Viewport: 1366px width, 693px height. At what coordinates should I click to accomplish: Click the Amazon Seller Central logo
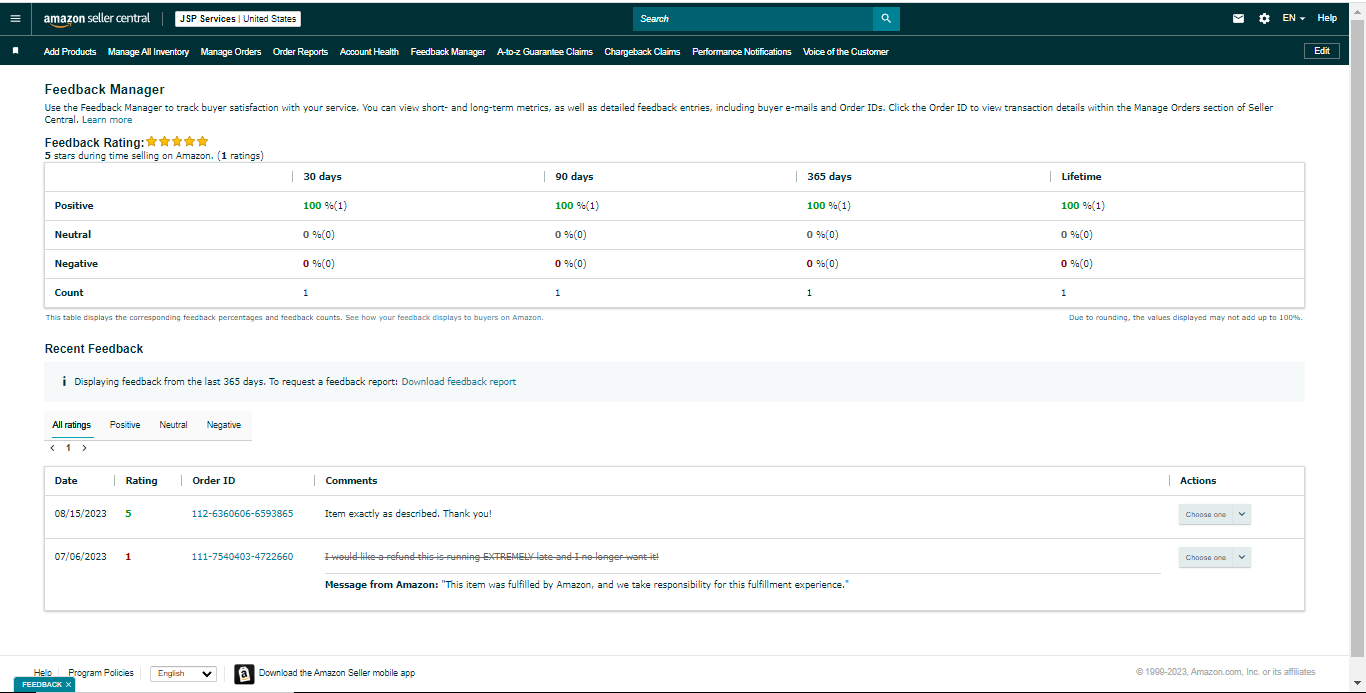click(x=97, y=19)
